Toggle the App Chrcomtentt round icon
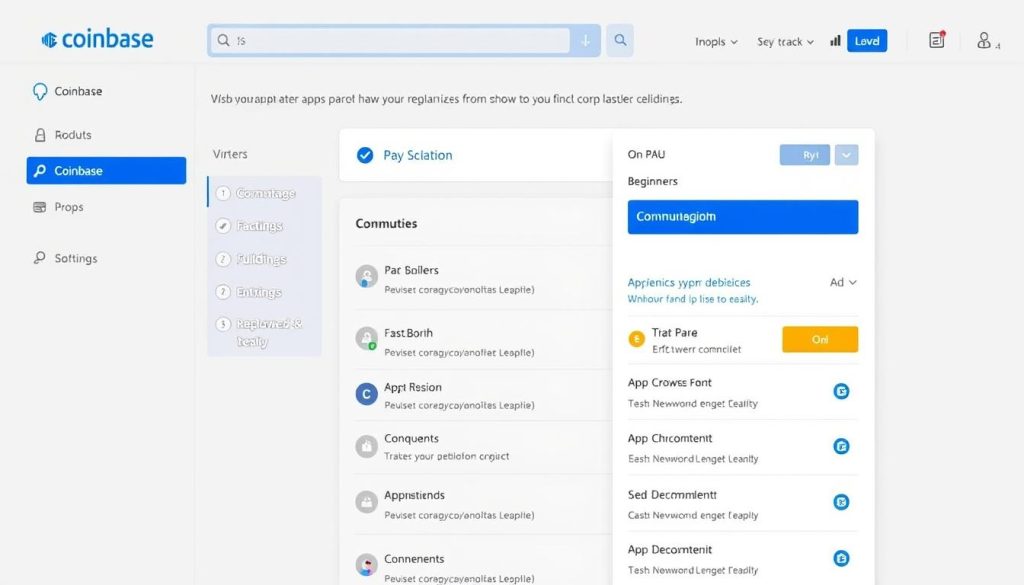 pos(841,446)
